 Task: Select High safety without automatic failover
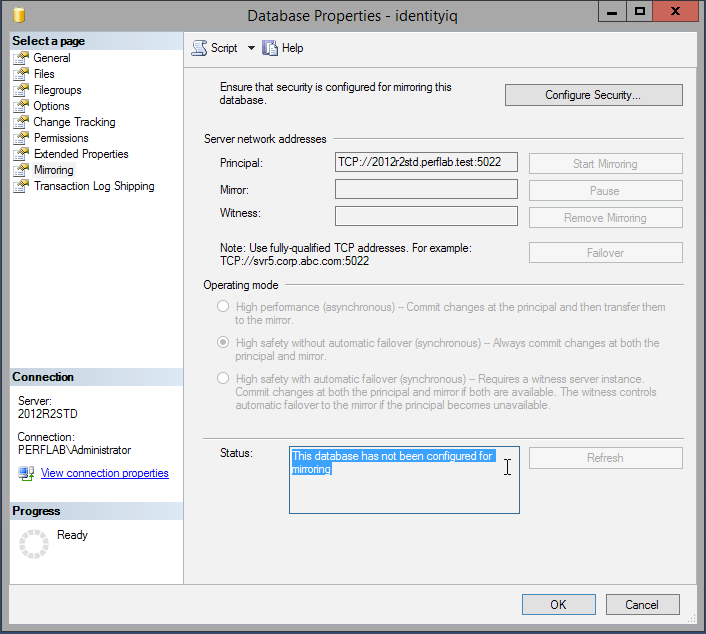223,343
